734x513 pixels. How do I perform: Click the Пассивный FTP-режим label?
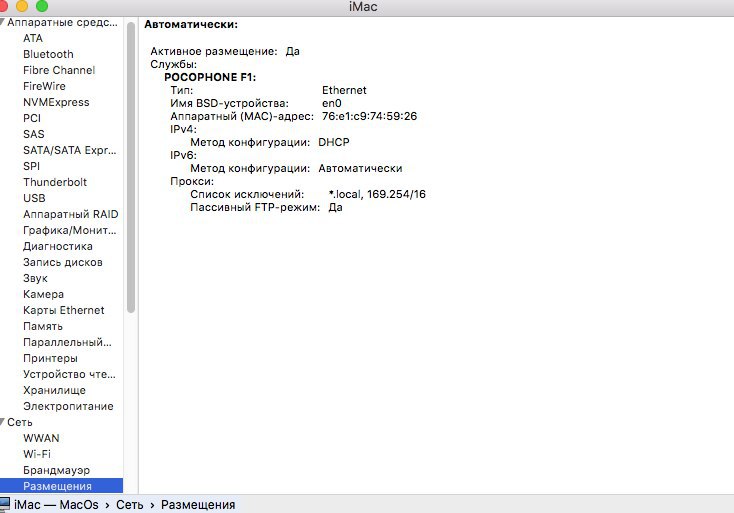tap(255, 207)
